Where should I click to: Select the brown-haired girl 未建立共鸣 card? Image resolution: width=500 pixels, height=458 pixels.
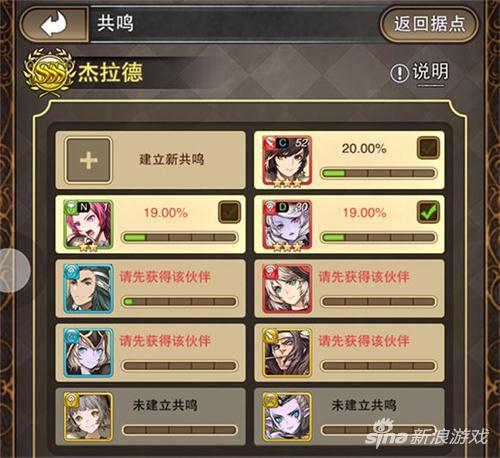tap(151, 417)
